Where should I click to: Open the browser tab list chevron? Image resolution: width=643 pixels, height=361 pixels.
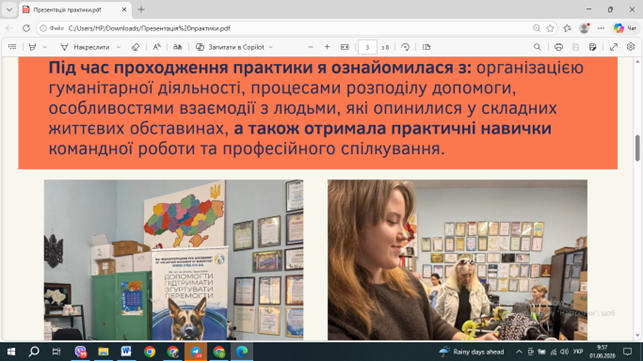point(9,9)
